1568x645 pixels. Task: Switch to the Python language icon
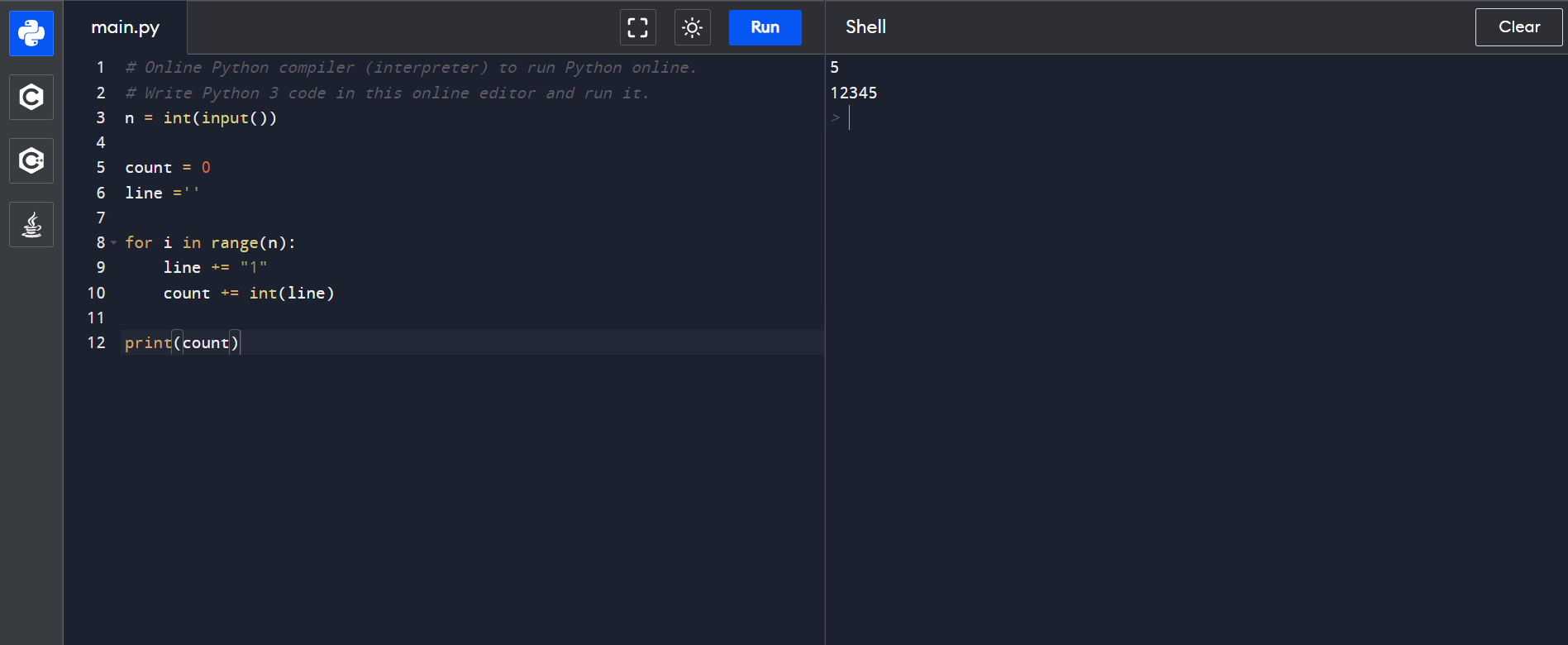click(x=31, y=33)
